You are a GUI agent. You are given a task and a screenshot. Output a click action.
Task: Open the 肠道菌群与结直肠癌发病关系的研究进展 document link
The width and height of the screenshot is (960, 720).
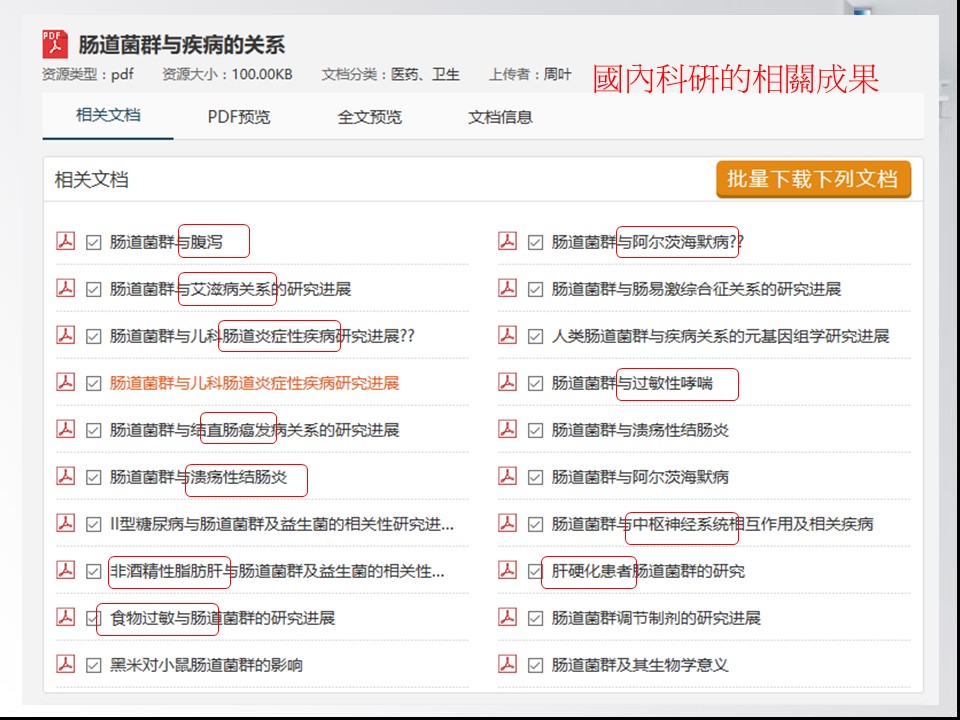point(254,430)
